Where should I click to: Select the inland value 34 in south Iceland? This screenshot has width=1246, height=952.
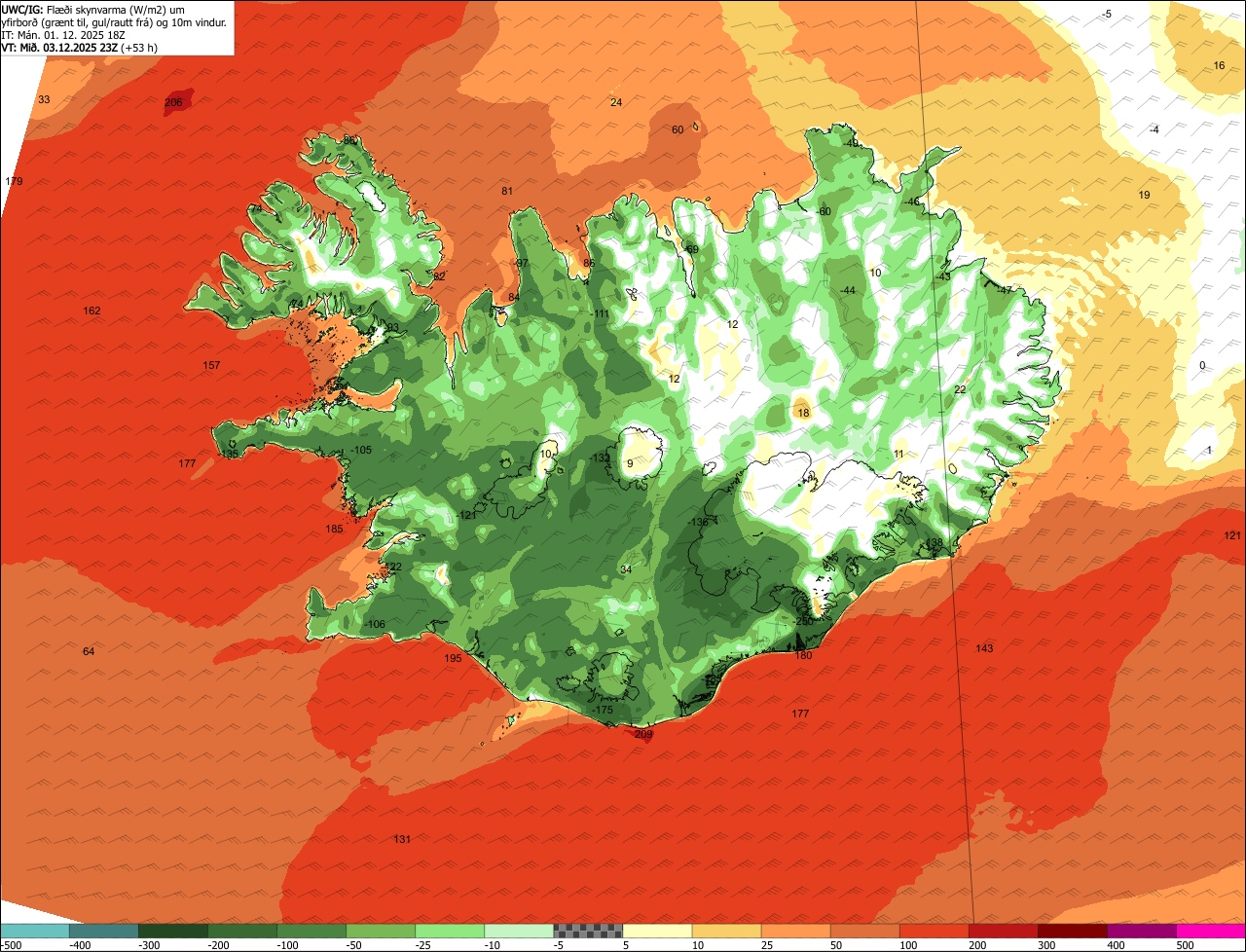[x=626, y=569]
